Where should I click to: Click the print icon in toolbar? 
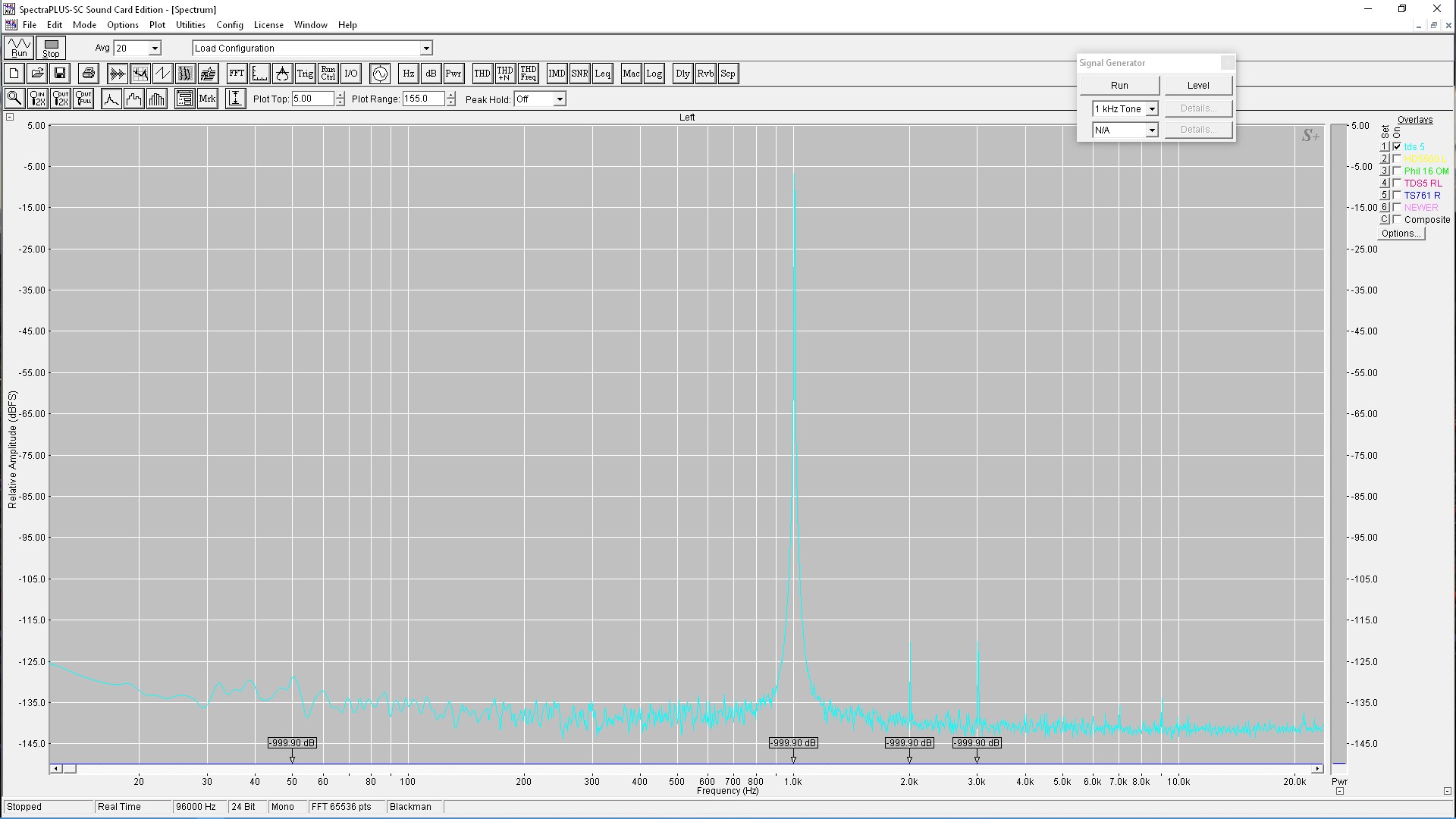89,74
